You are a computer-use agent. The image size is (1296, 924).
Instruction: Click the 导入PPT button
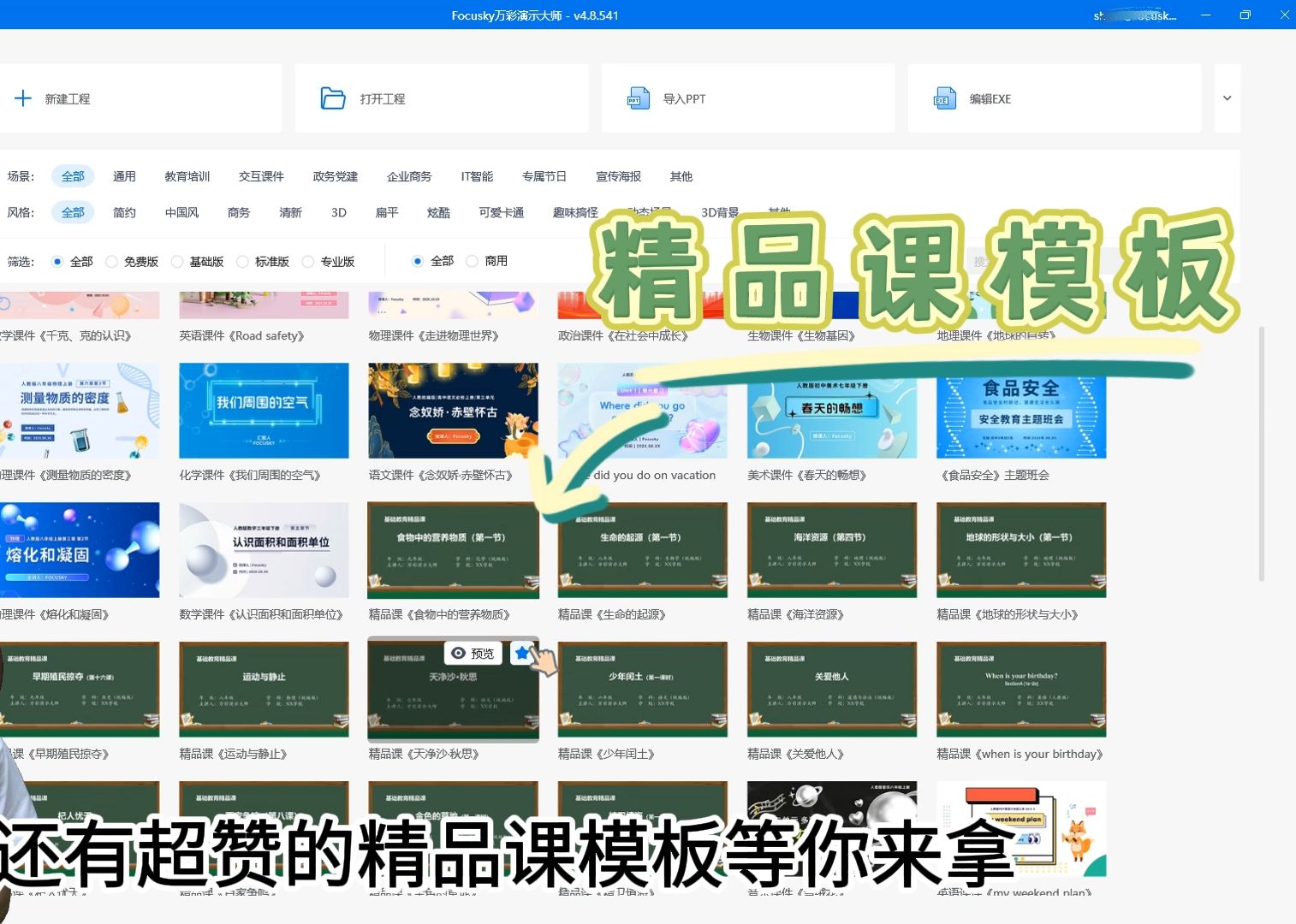pos(748,98)
